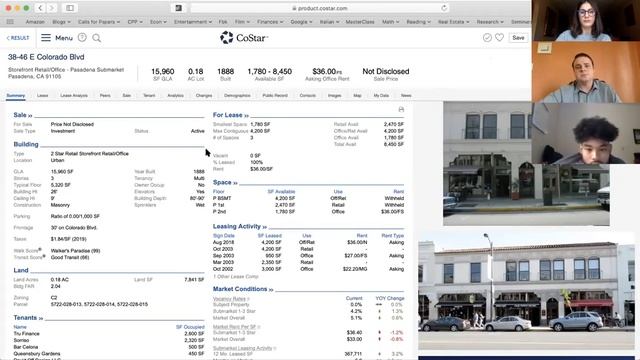
Task: Select the Bar Celona tenant row
Action: 109,347
